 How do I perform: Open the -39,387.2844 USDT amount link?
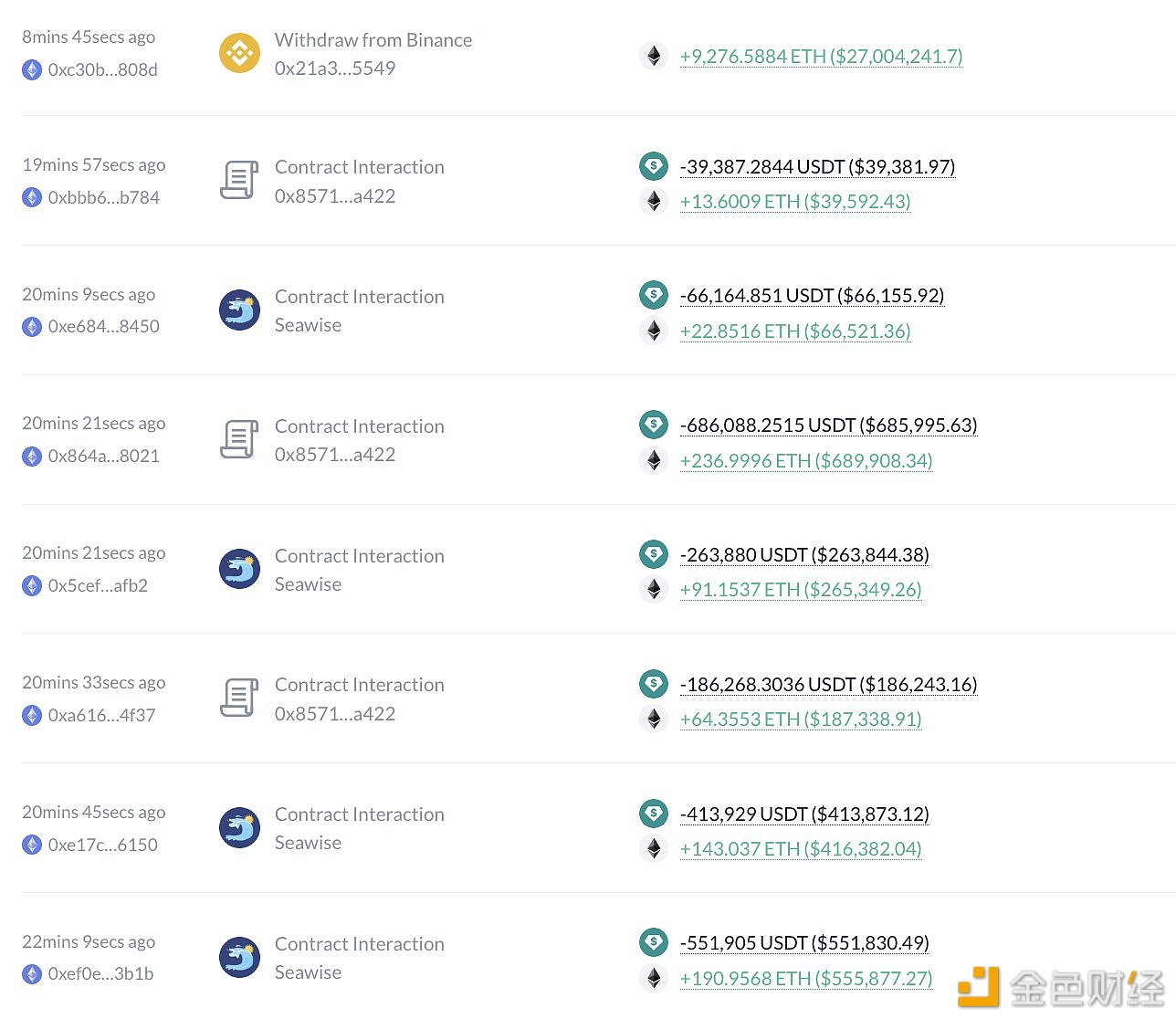(818, 167)
